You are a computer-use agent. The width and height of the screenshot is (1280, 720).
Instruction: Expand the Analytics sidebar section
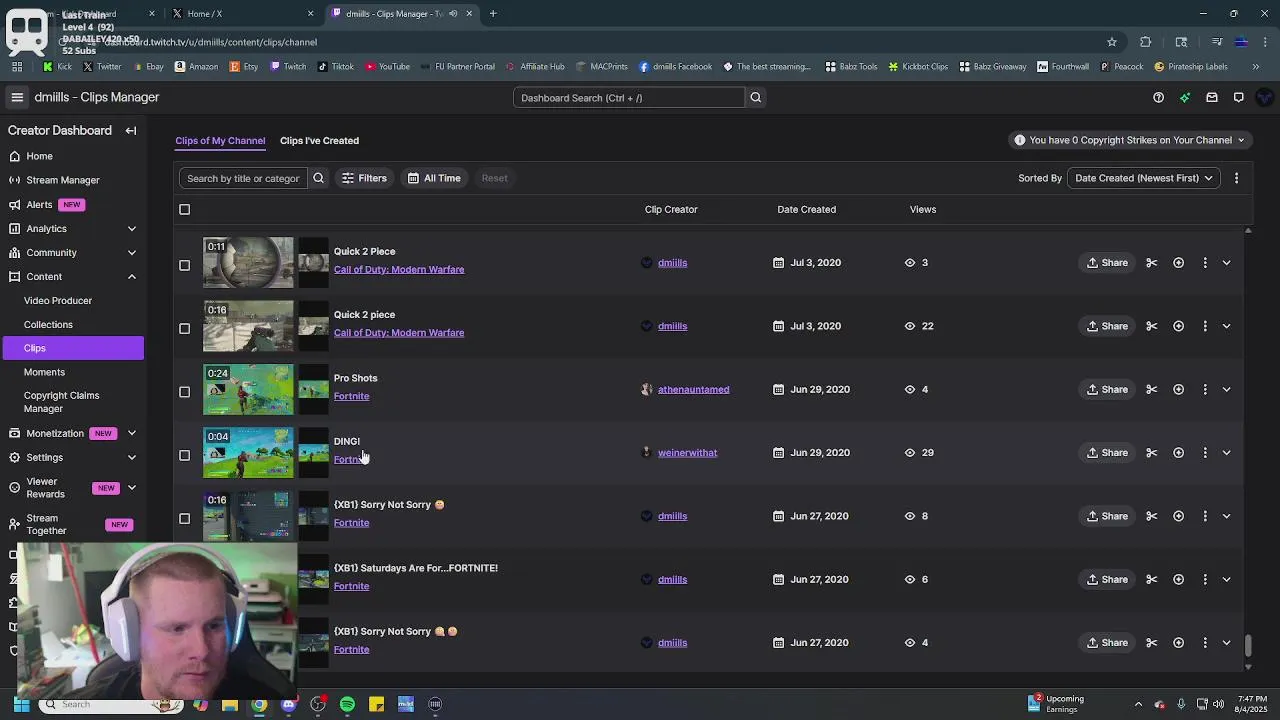point(132,228)
